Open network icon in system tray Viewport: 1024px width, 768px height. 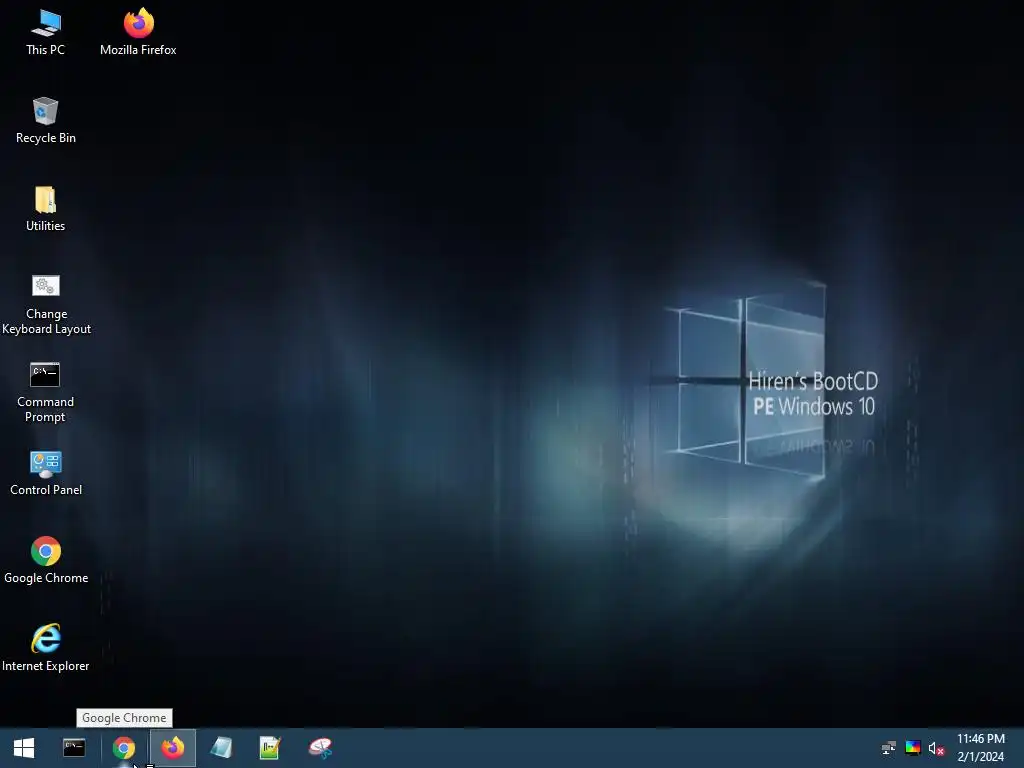pos(889,748)
